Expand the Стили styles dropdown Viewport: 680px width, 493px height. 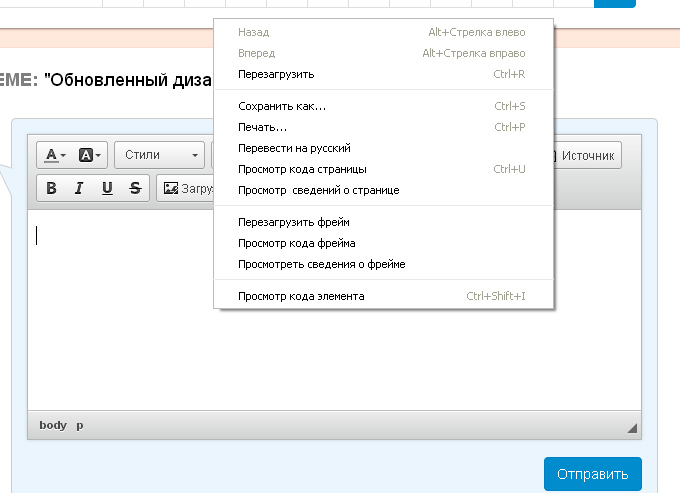click(160, 155)
